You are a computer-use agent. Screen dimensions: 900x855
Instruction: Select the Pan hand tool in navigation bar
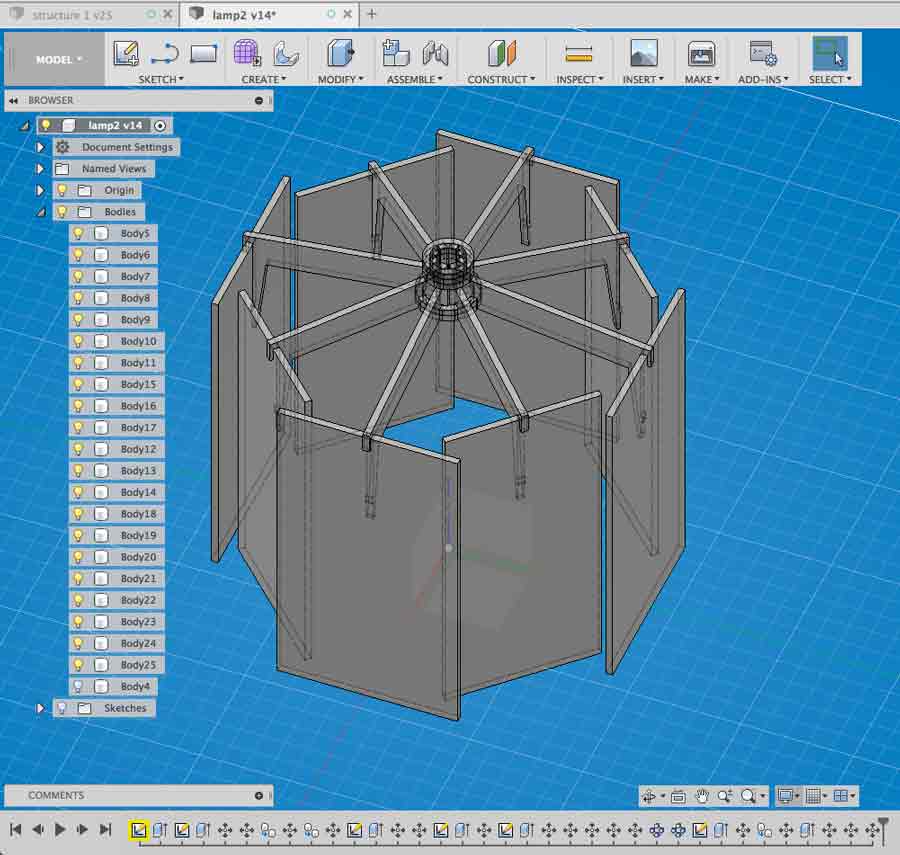(702, 796)
